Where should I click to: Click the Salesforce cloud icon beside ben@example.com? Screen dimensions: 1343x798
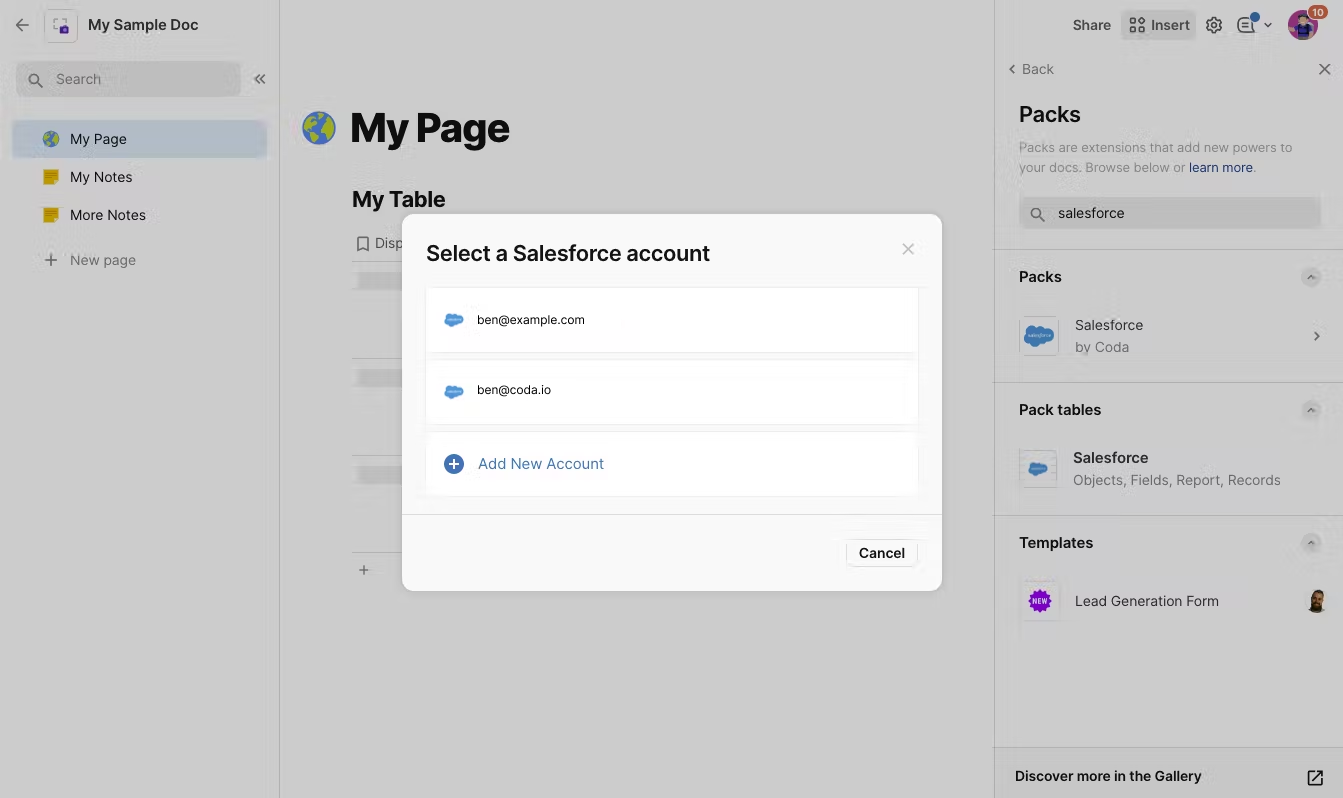454,319
